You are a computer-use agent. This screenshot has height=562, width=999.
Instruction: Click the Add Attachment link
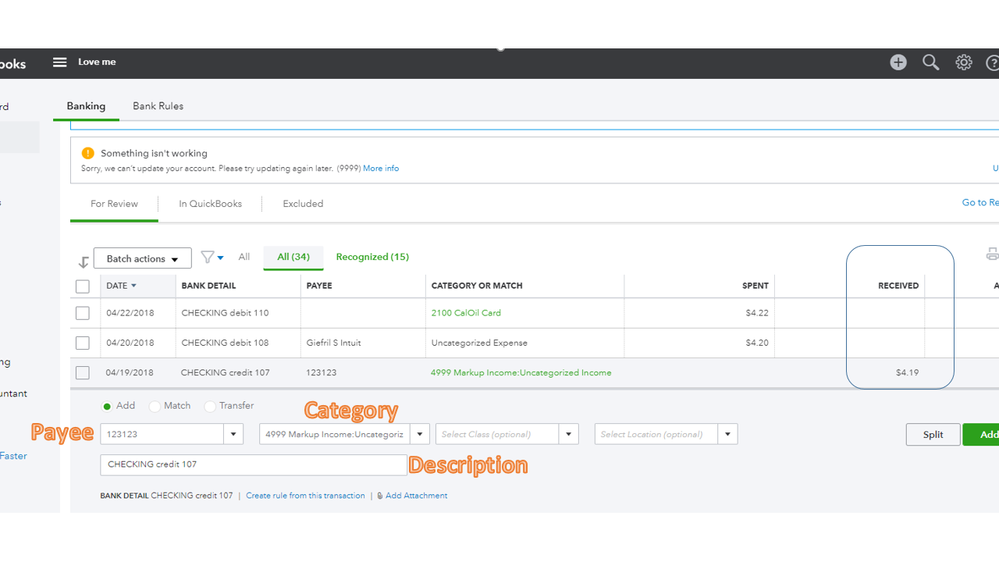pyautogui.click(x=416, y=496)
